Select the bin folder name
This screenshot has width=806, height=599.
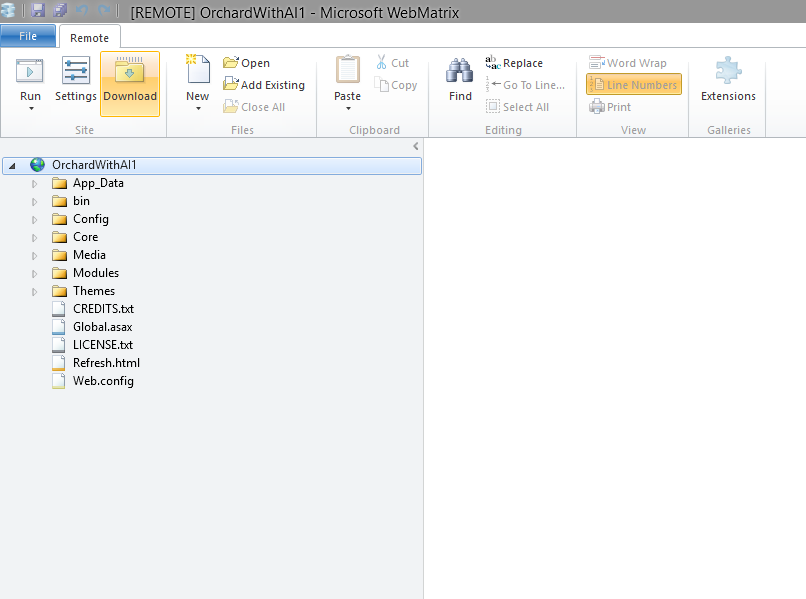click(x=81, y=201)
